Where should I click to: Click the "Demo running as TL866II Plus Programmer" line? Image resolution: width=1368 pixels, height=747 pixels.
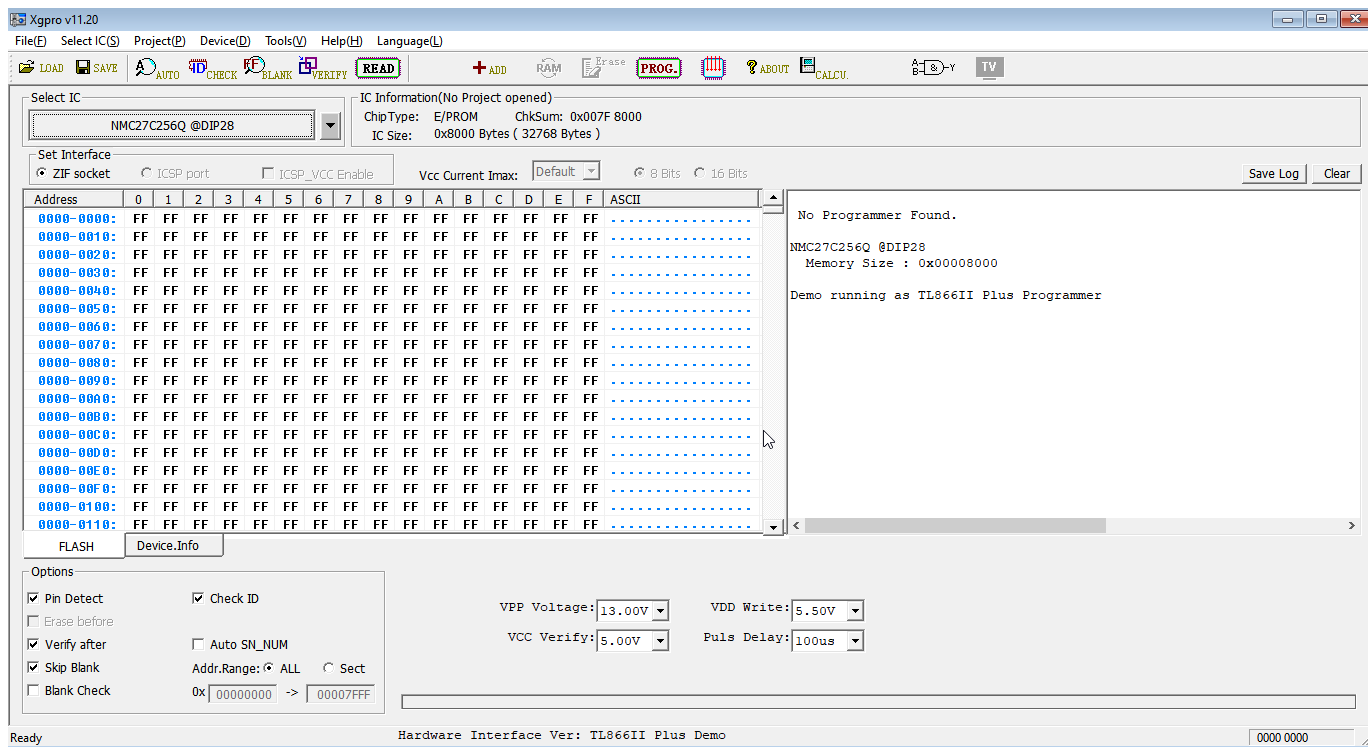[946, 295]
